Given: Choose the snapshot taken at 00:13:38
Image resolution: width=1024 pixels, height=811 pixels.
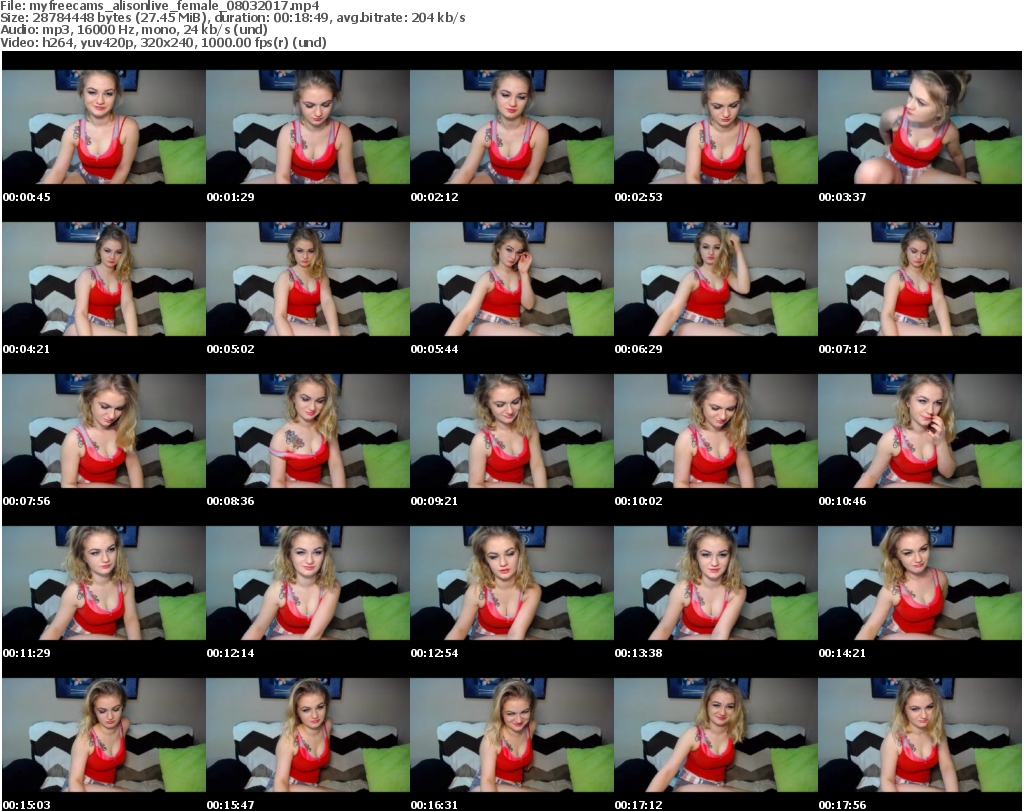Looking at the screenshot, I should click(x=715, y=583).
